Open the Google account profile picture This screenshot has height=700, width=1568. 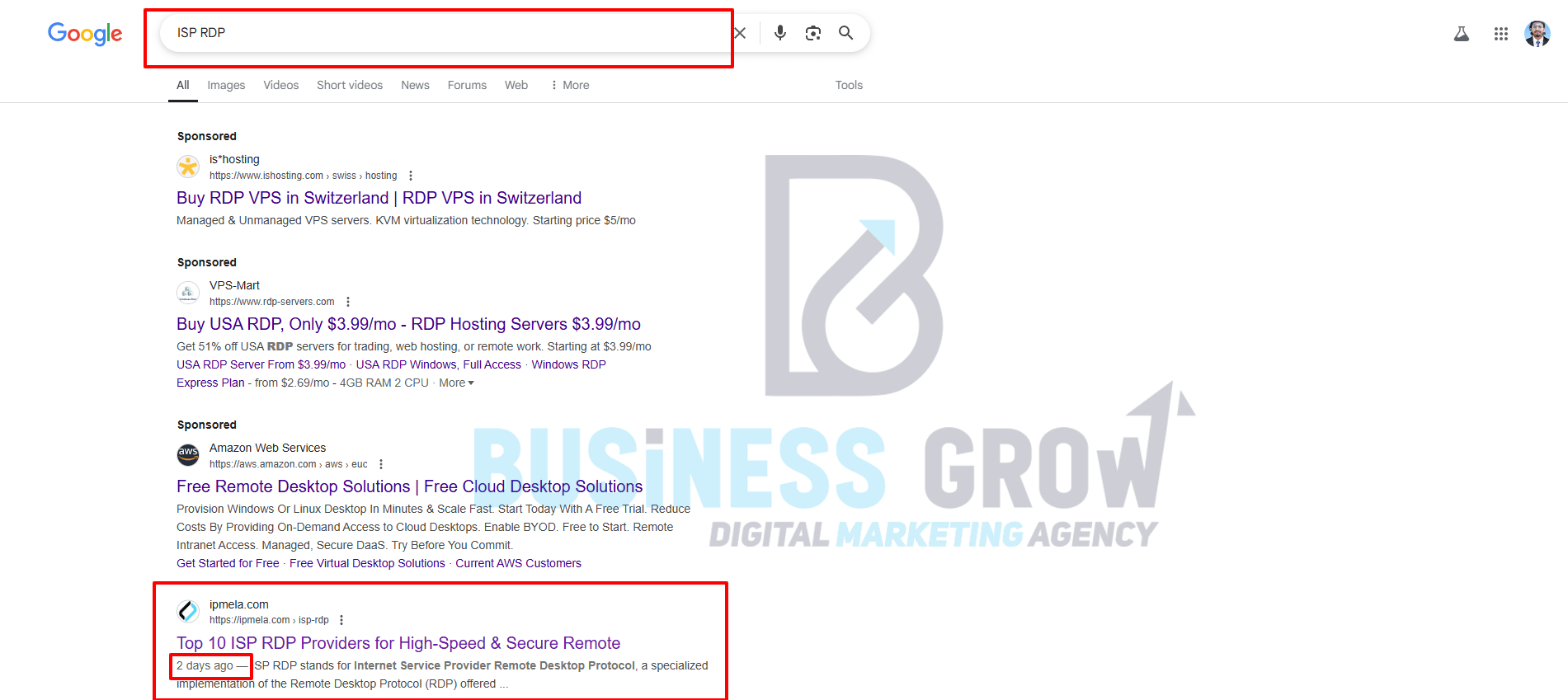pos(1537,34)
